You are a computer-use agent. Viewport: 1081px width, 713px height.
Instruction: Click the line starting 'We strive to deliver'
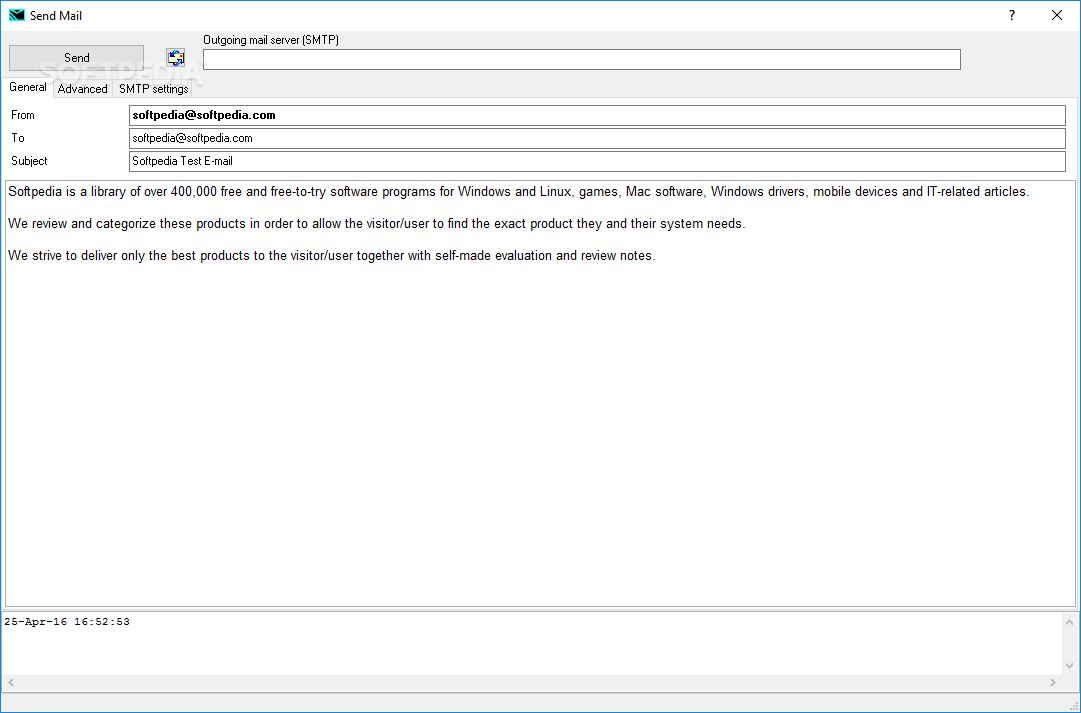click(332, 256)
